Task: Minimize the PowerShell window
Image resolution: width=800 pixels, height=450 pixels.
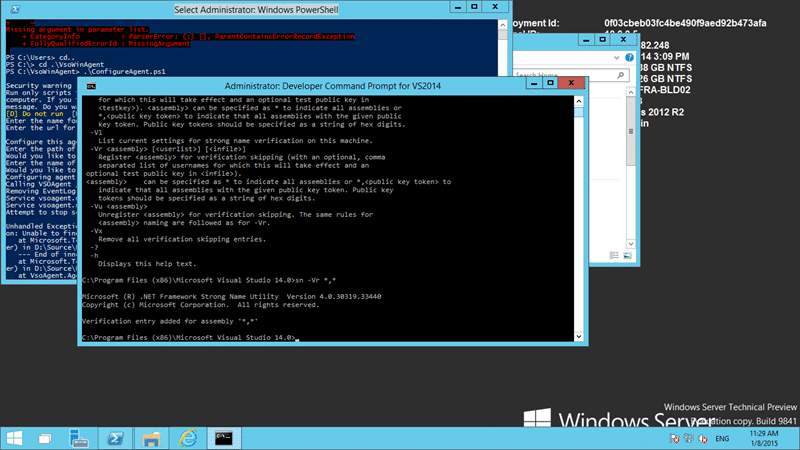Action: click(458, 7)
